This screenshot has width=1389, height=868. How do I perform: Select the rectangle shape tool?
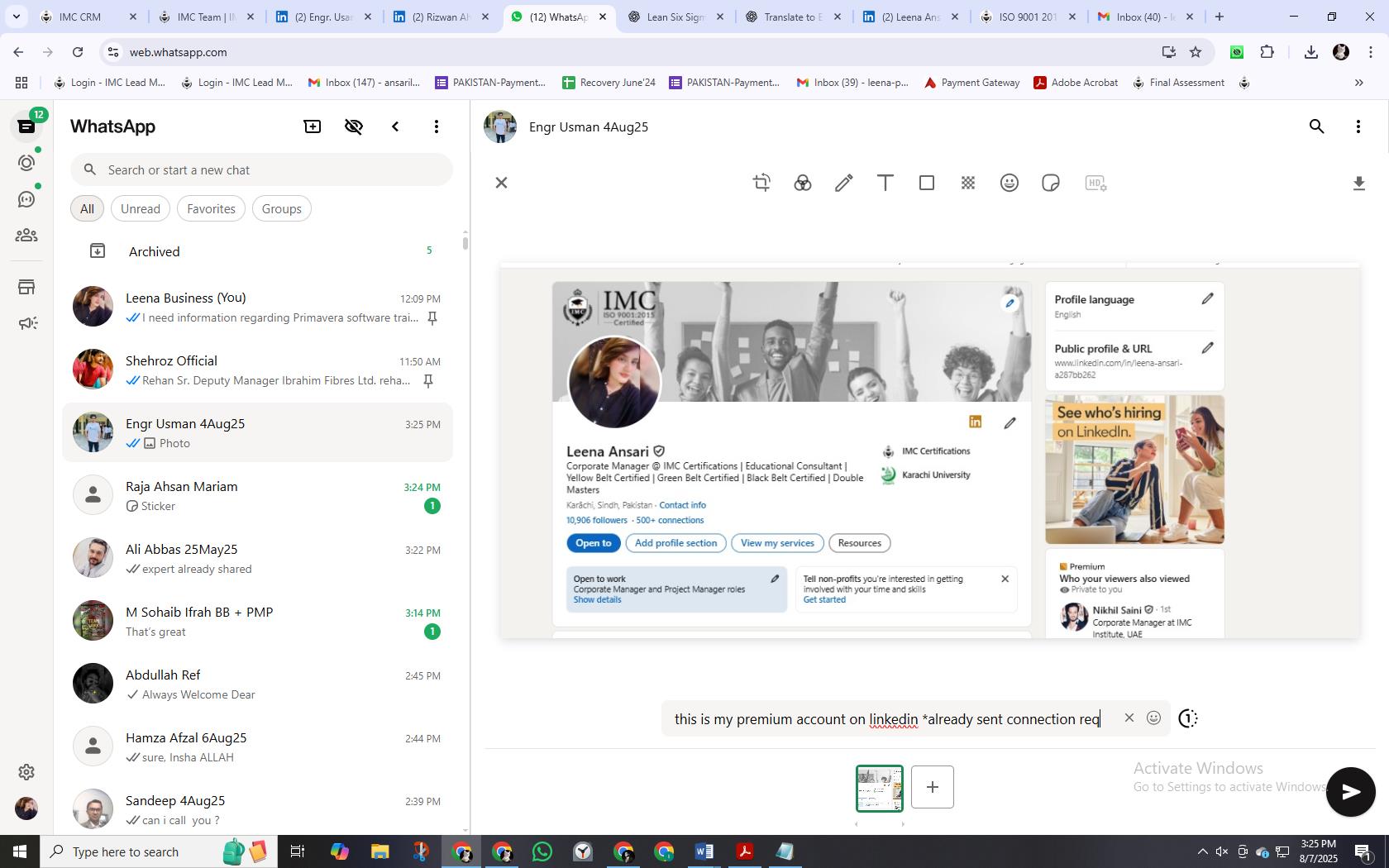pyautogui.click(x=927, y=183)
